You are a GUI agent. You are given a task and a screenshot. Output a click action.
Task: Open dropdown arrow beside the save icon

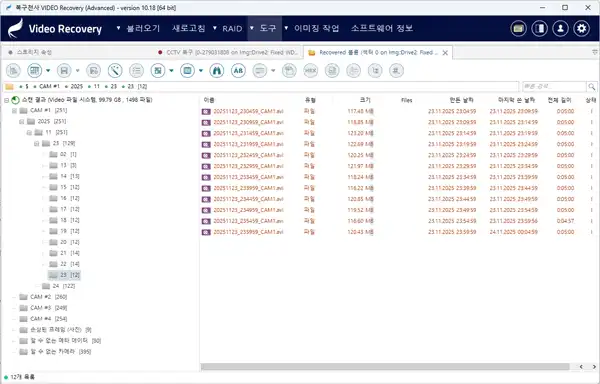point(77,70)
